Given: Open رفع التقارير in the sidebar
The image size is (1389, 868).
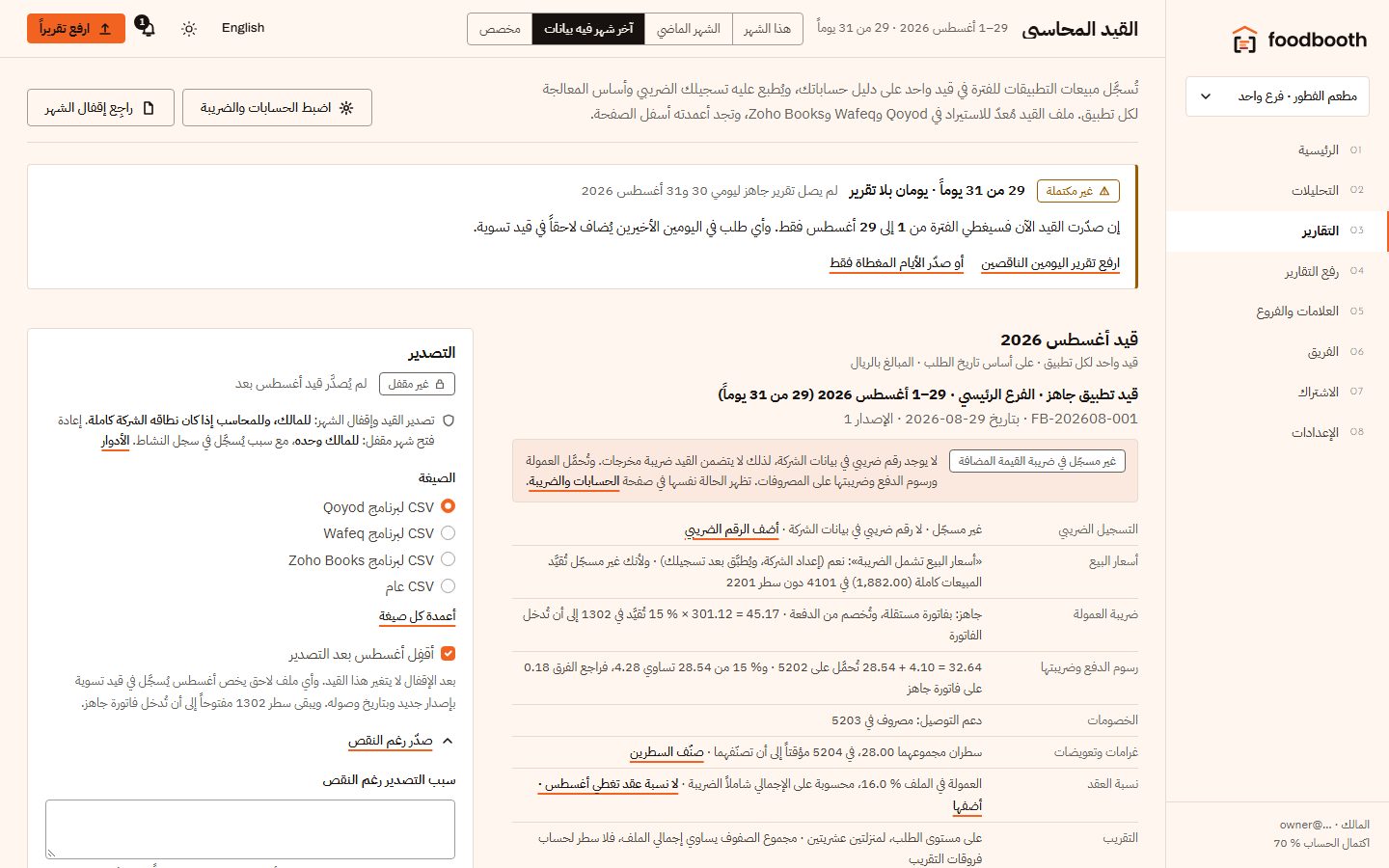Looking at the screenshot, I should (x=1277, y=271).
